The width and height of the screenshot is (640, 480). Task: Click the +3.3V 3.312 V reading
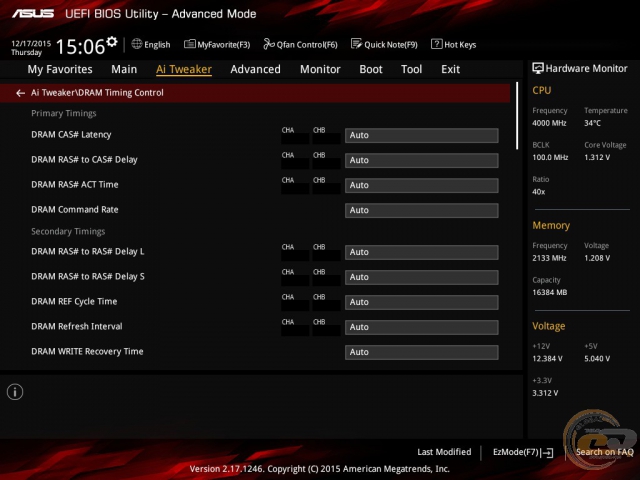point(545,393)
